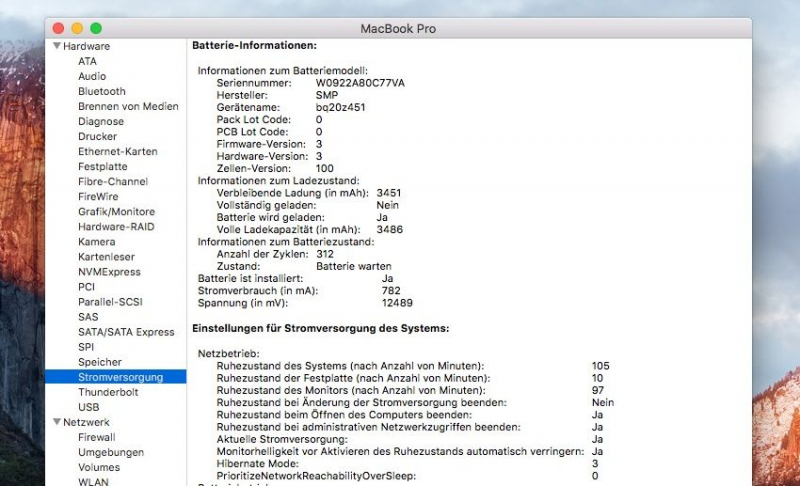Open the Audio hardware entry
Screen dimensions: 800x486
92,76
